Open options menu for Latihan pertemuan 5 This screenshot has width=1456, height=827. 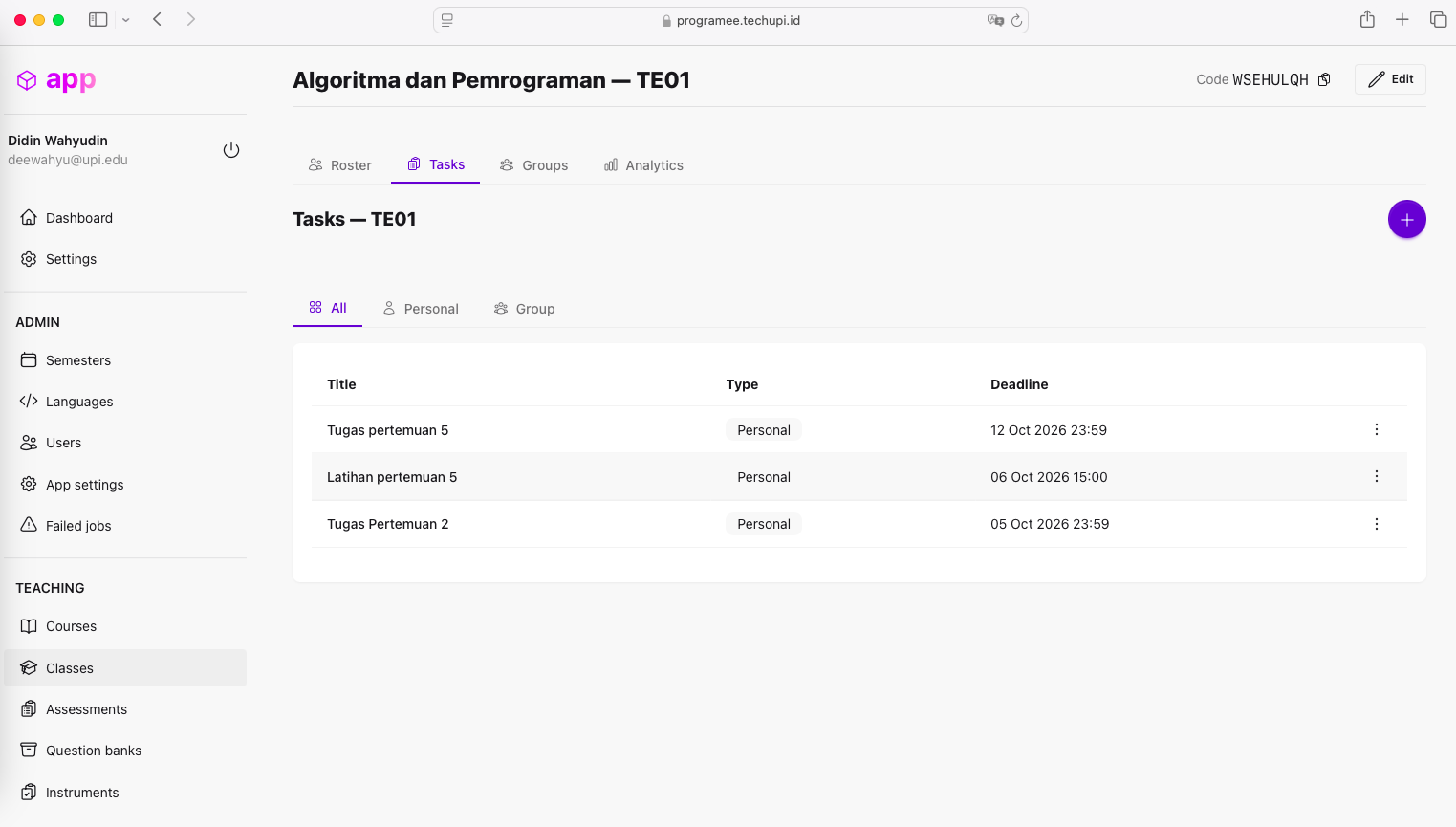(1377, 476)
